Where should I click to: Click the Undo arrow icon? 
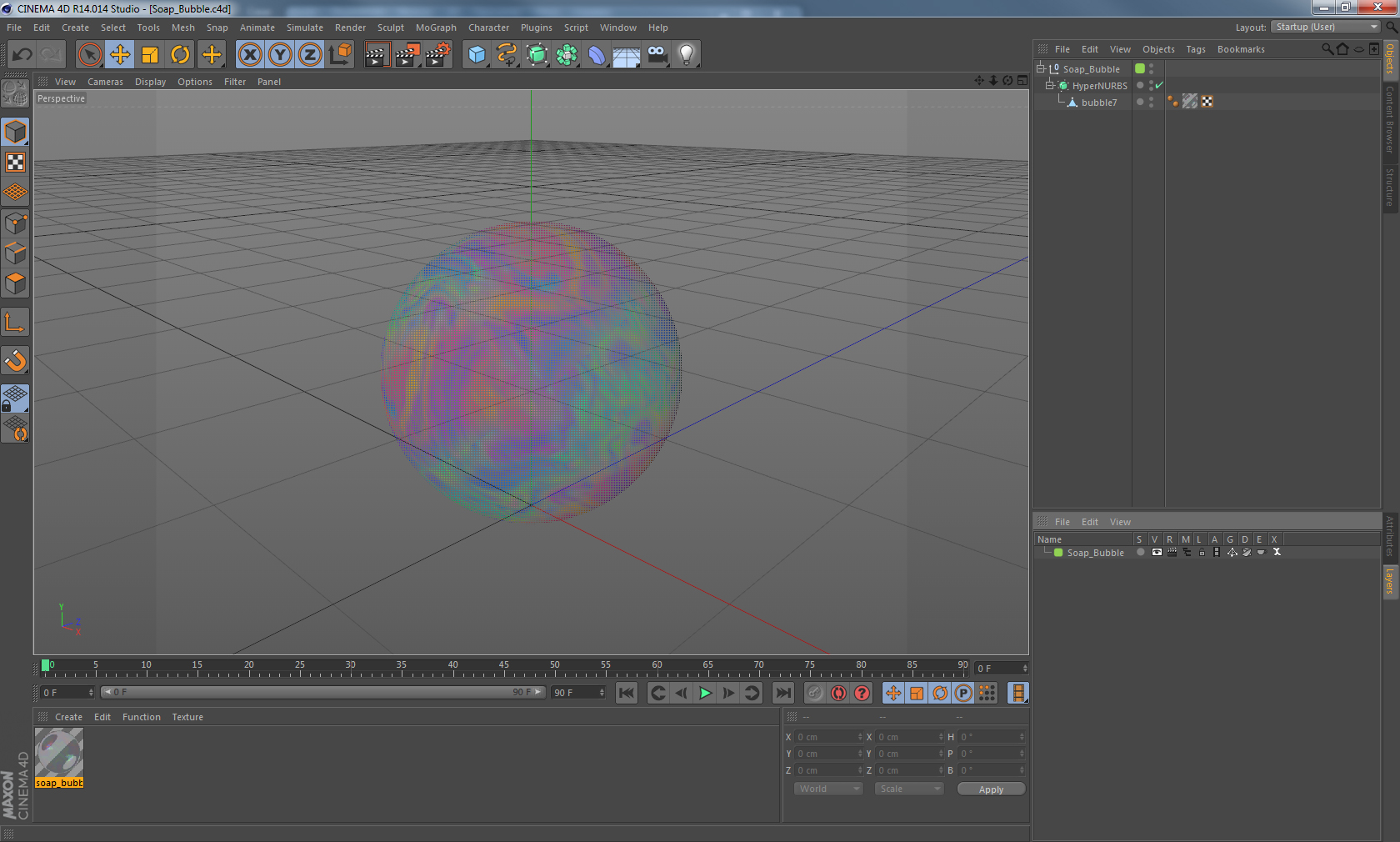tap(22, 55)
